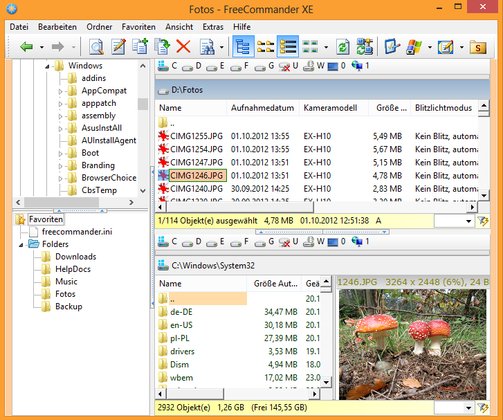Image resolution: width=503 pixels, height=420 pixels.
Task: Toggle the split panels layout button
Action: click(266, 47)
